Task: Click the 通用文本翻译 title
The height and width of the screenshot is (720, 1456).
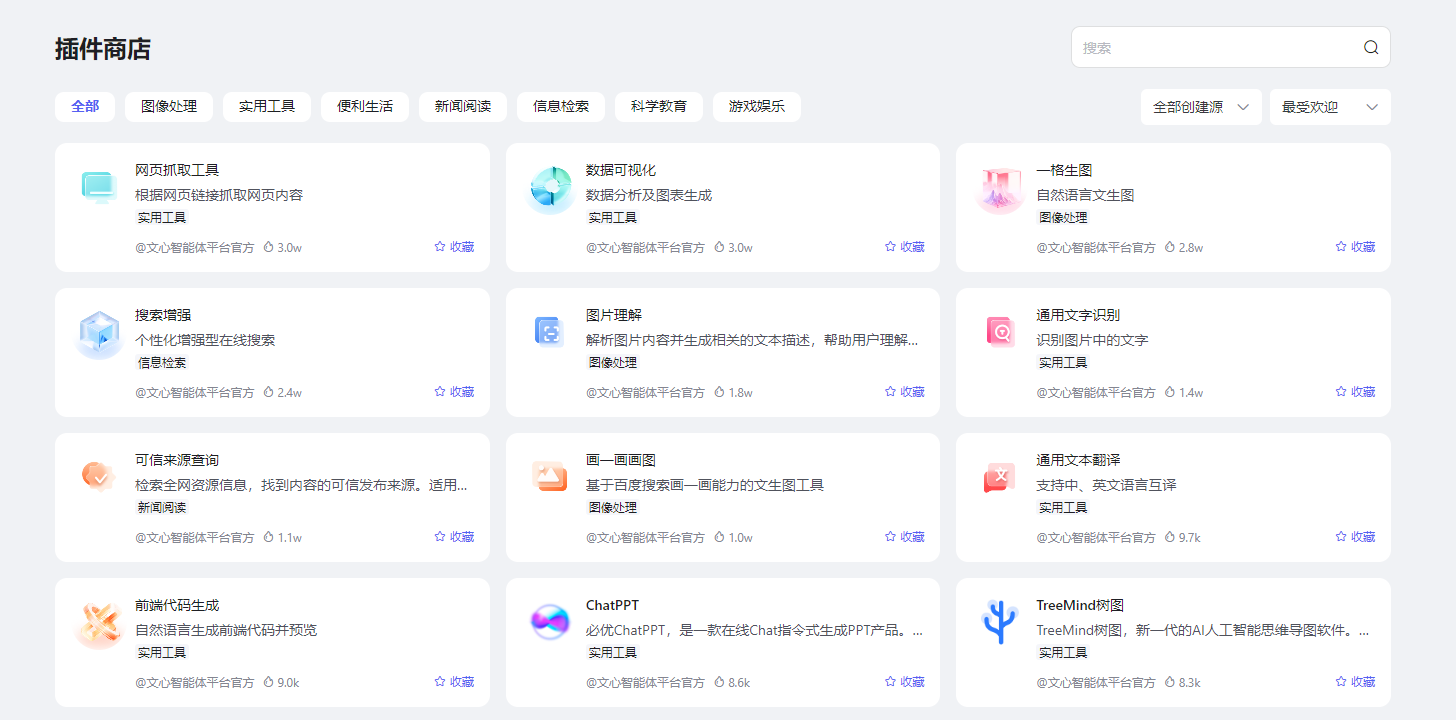Action: (1078, 460)
